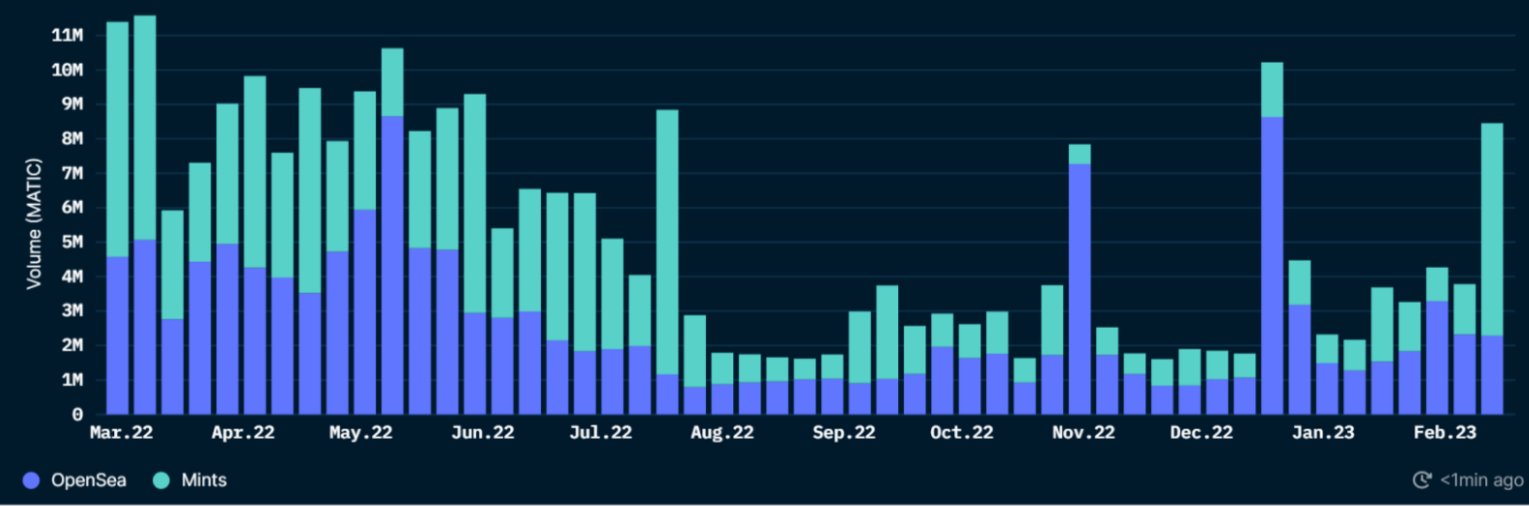
Task: Click the Dec.22 x-axis label
Action: (1201, 433)
